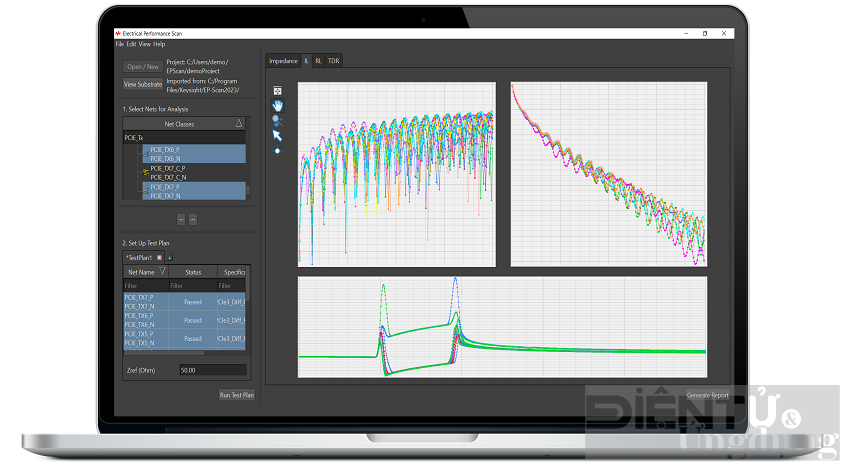Switch to the TDR tab
This screenshot has width=850, height=471.
point(333,61)
